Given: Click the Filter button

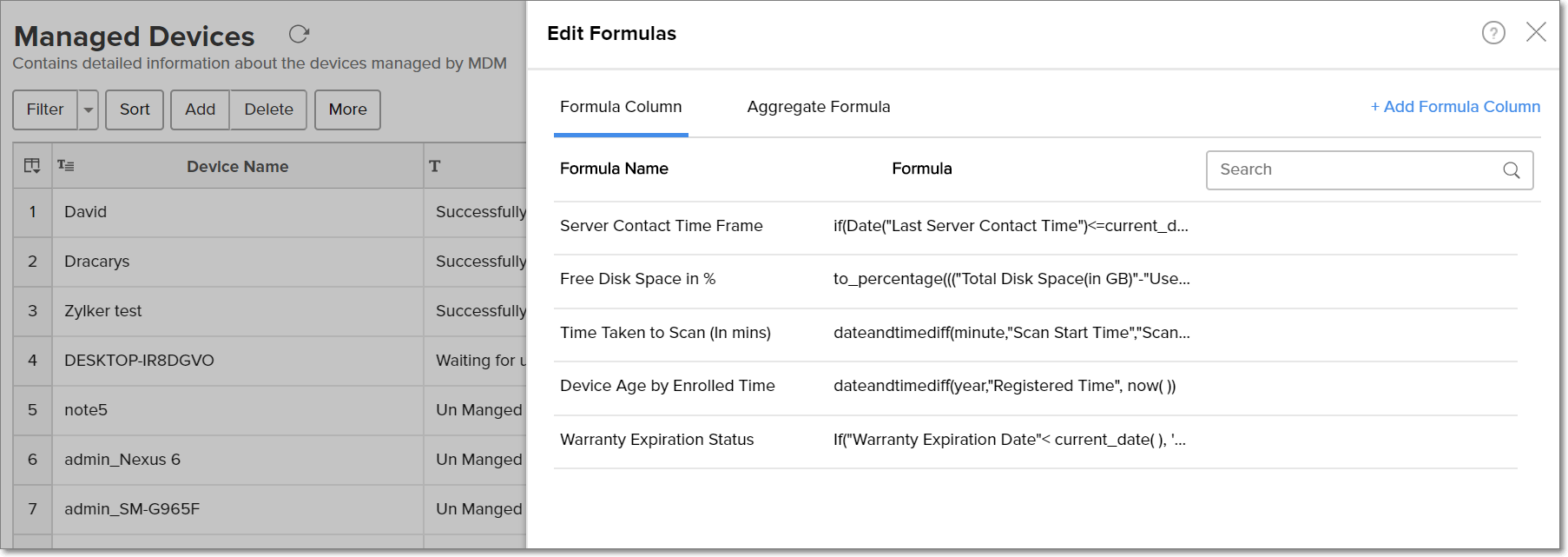Looking at the screenshot, I should point(45,109).
